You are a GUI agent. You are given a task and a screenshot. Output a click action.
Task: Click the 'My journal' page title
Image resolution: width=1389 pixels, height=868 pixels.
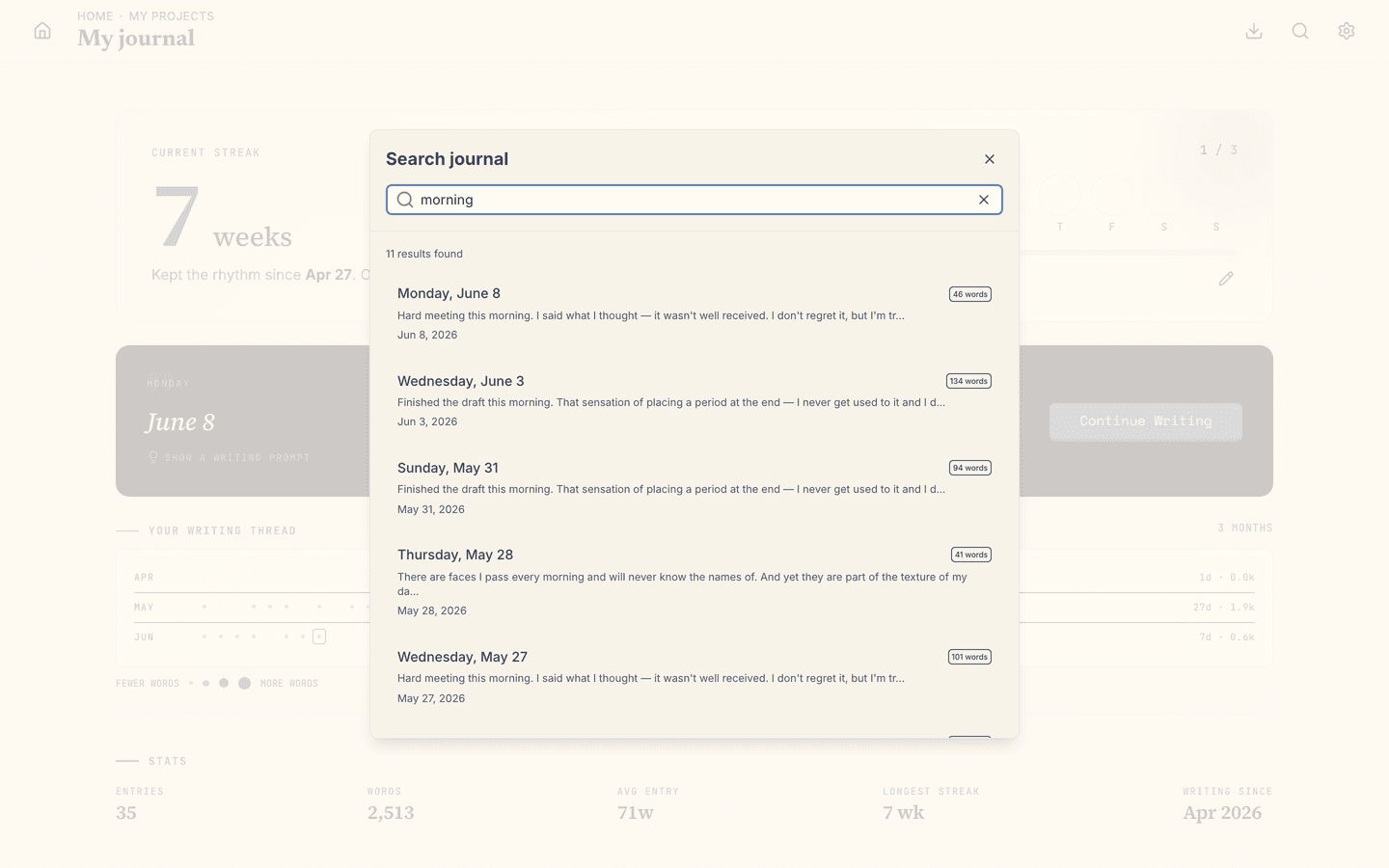[x=136, y=39]
